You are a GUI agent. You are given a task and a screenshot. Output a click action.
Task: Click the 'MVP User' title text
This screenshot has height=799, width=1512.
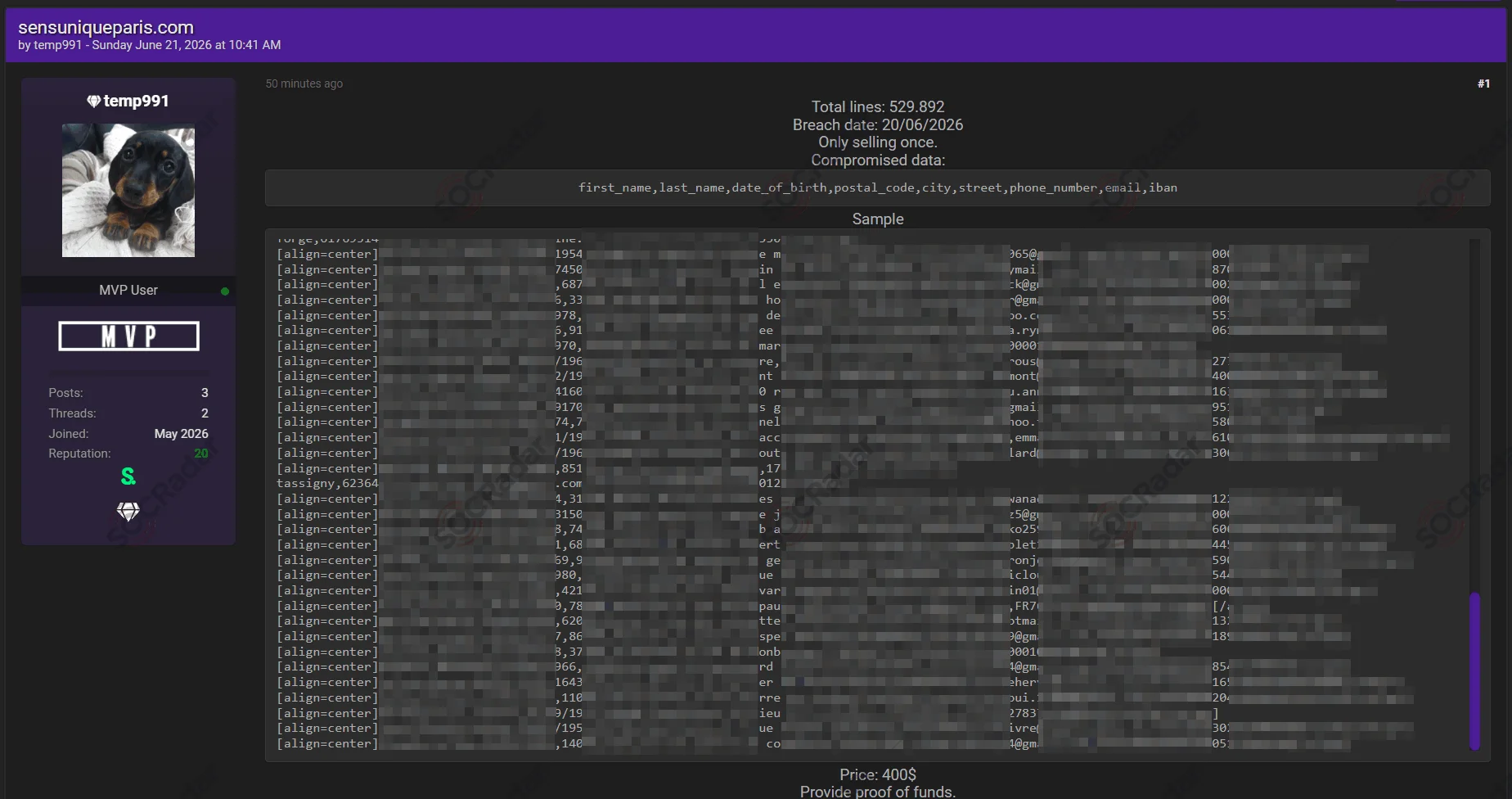point(128,290)
